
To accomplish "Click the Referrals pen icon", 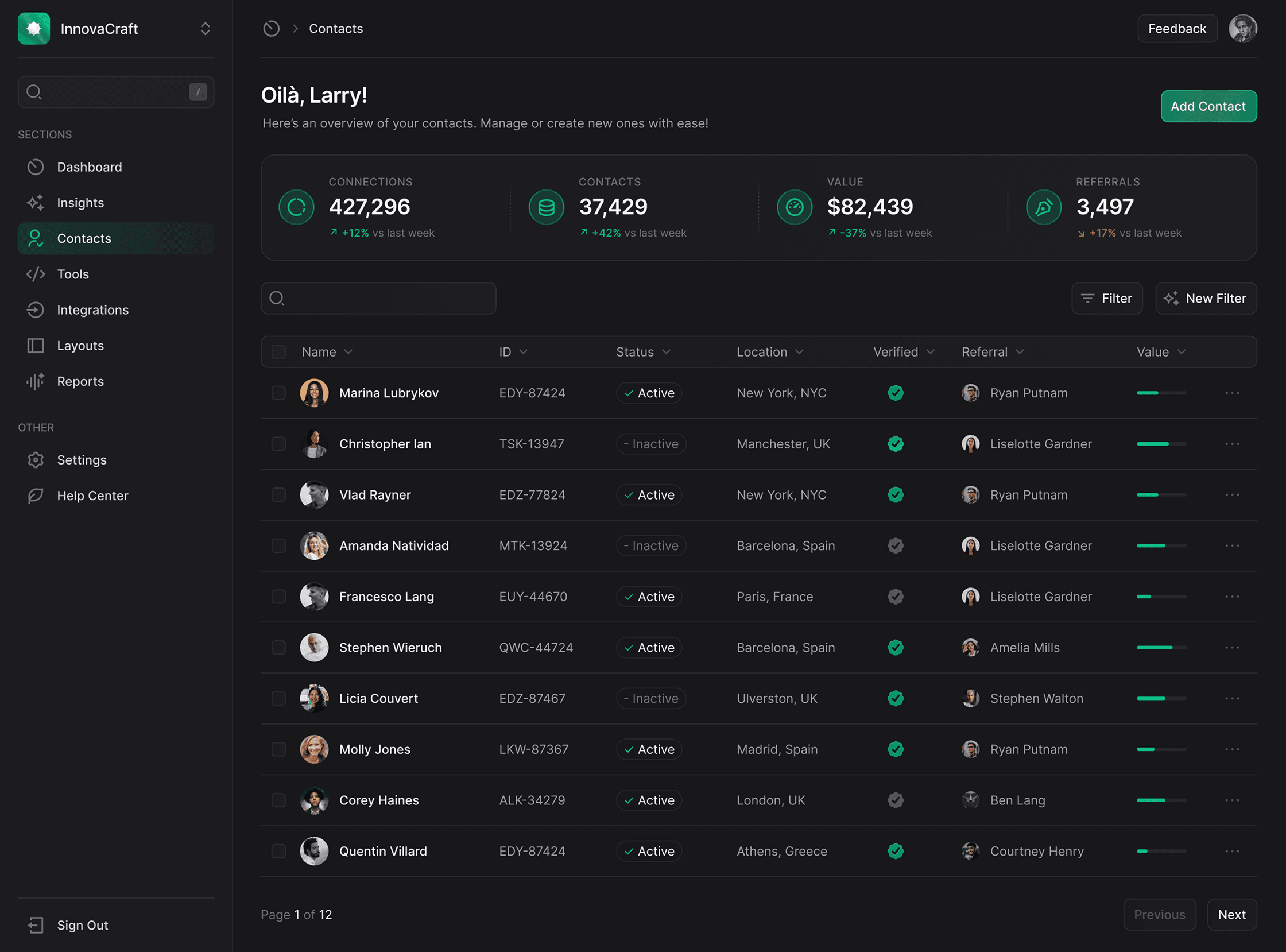I will click(x=1043, y=207).
